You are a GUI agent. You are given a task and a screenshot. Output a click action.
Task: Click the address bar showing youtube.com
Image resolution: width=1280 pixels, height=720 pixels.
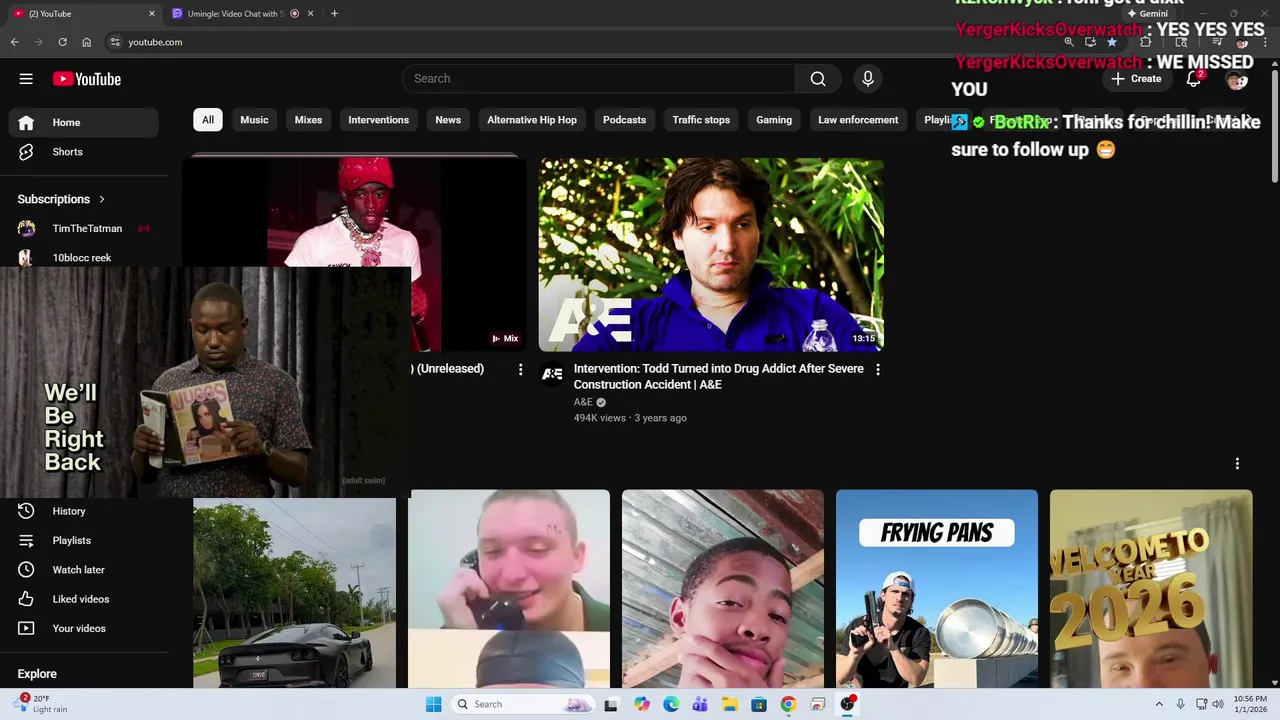580,42
